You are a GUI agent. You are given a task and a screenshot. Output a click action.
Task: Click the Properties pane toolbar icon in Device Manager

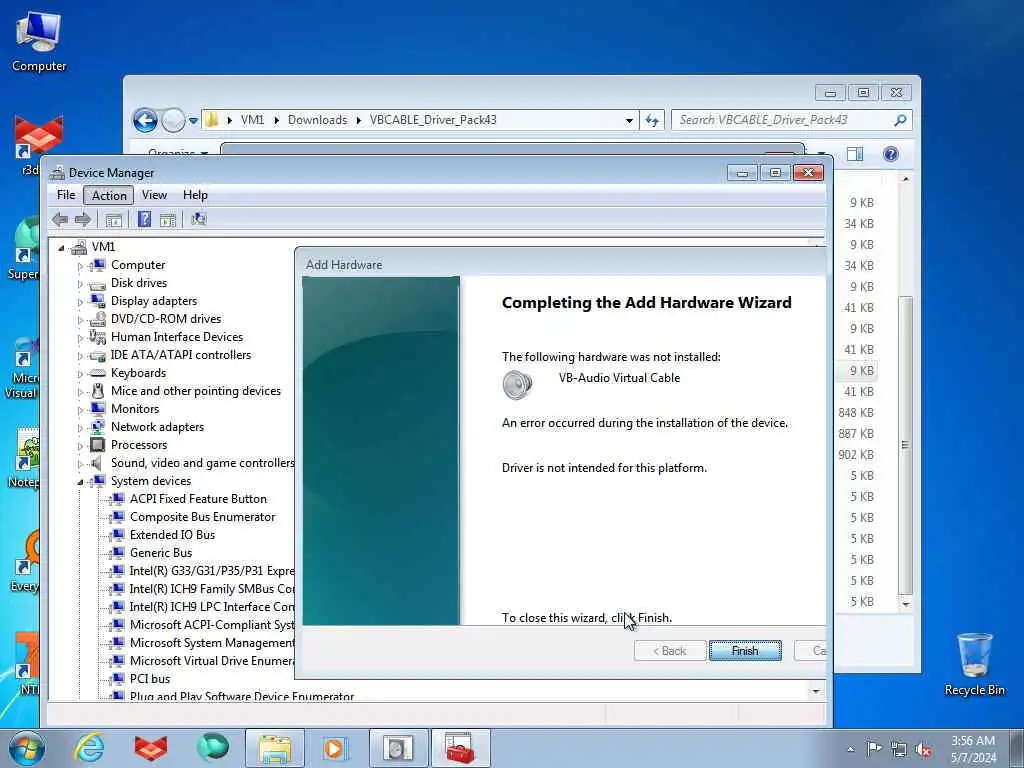point(168,220)
